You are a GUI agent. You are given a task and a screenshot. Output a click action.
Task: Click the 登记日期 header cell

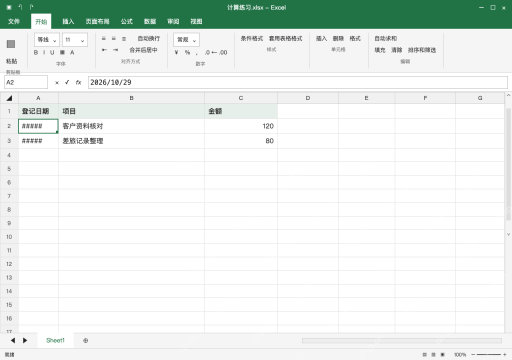coord(38,111)
